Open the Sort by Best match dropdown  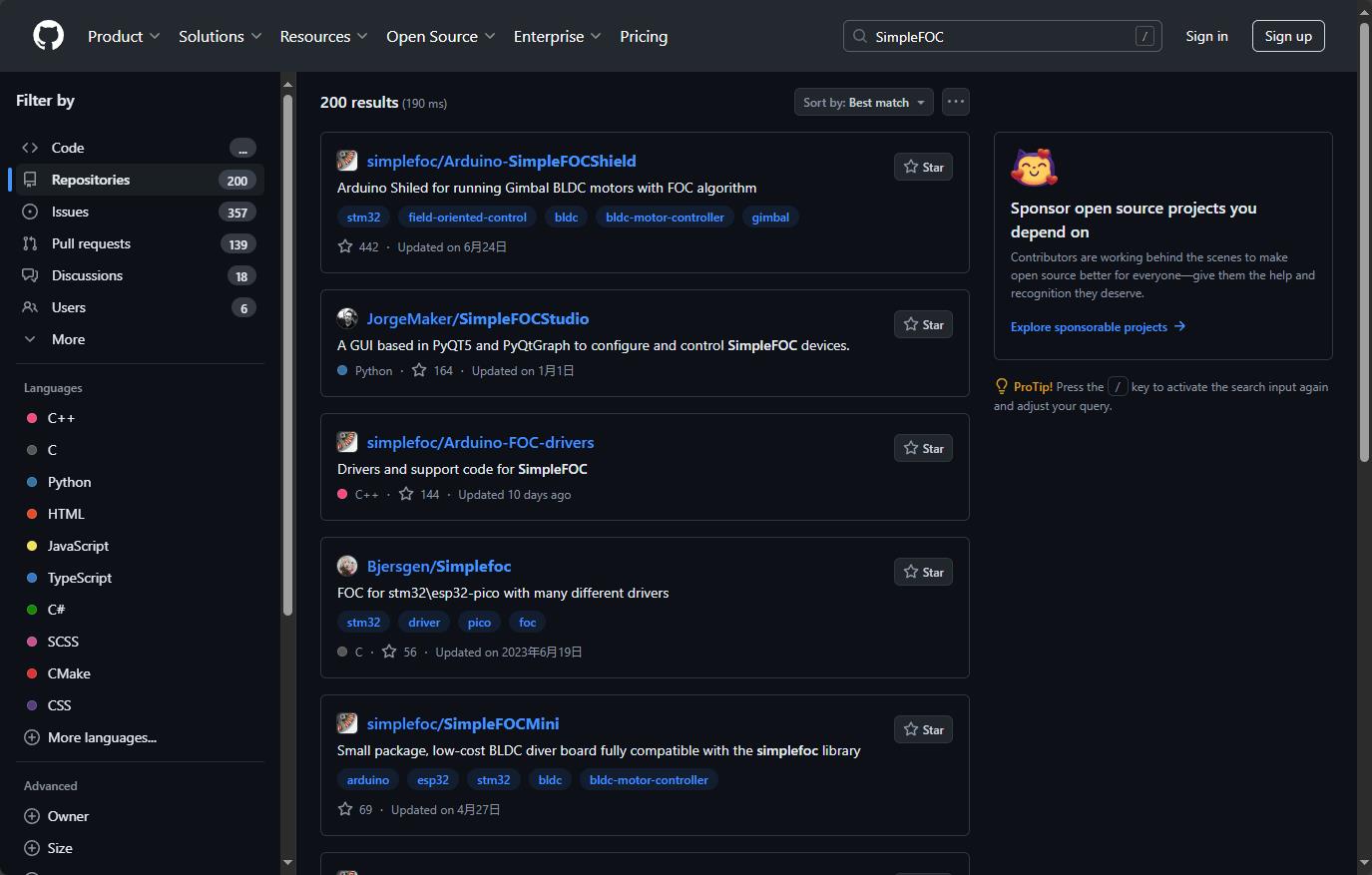point(864,102)
